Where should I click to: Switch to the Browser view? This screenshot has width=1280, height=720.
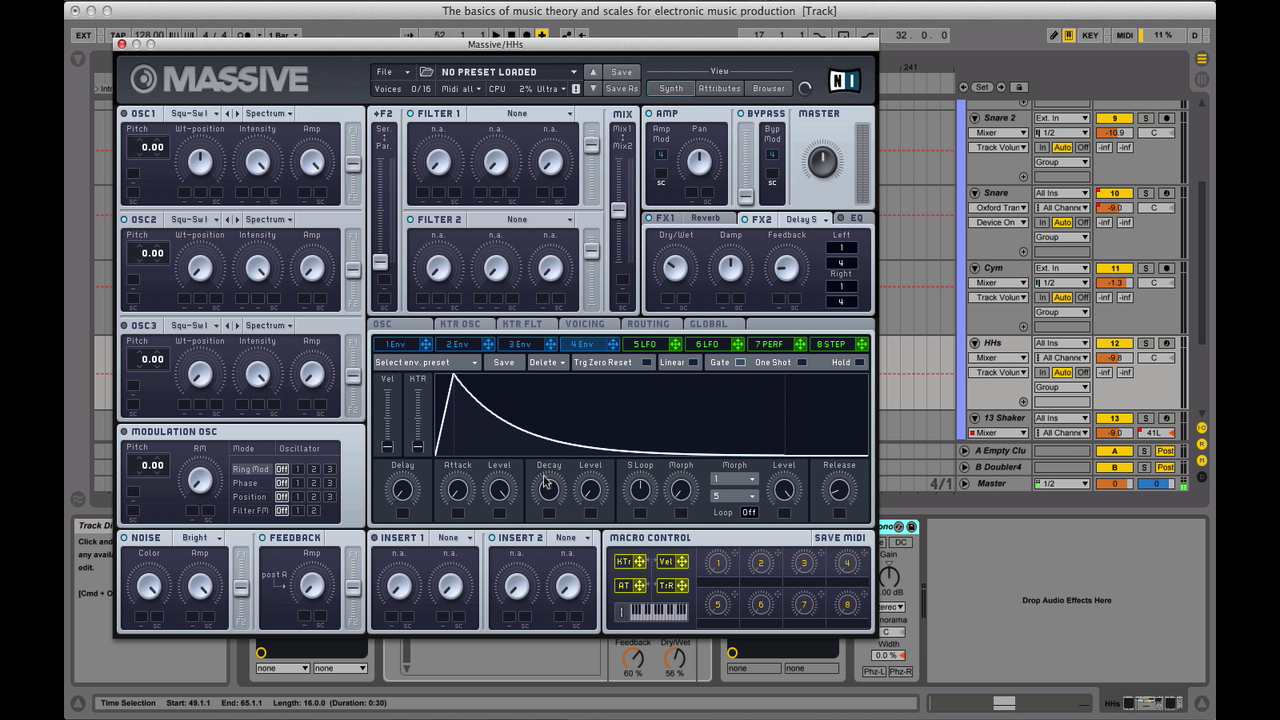coord(769,89)
